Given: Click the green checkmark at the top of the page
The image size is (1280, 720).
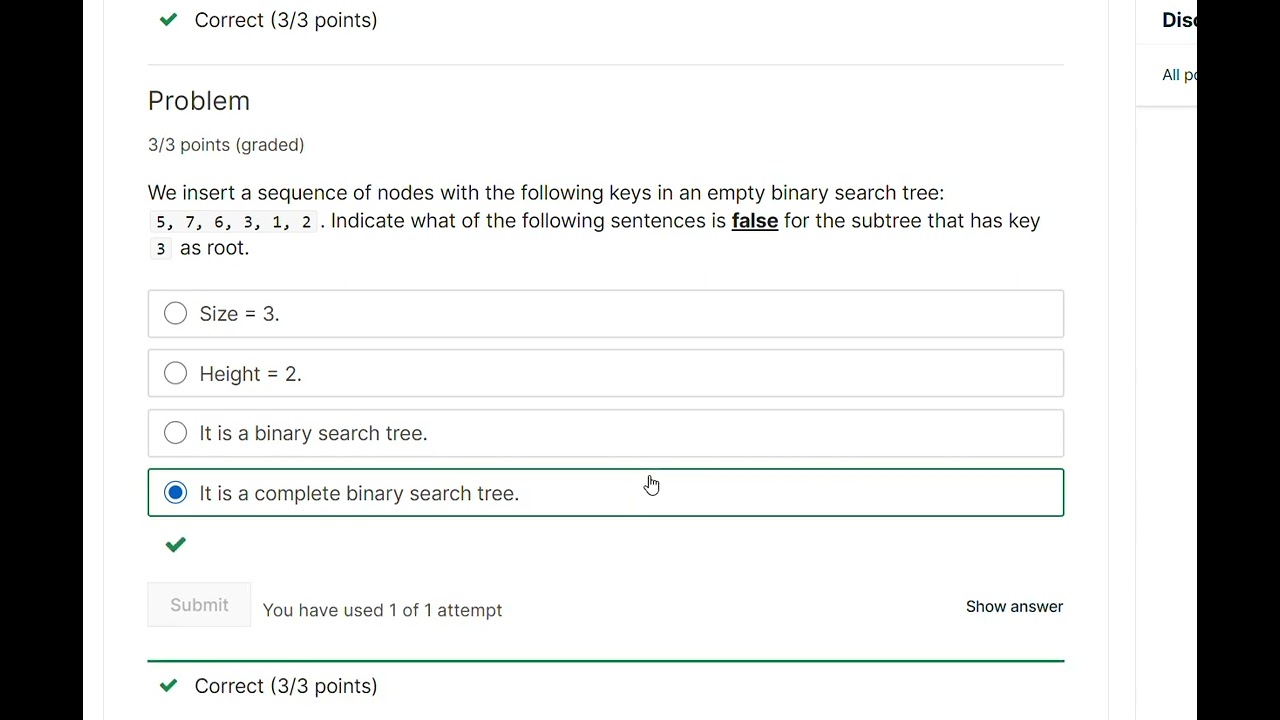Looking at the screenshot, I should click(168, 20).
